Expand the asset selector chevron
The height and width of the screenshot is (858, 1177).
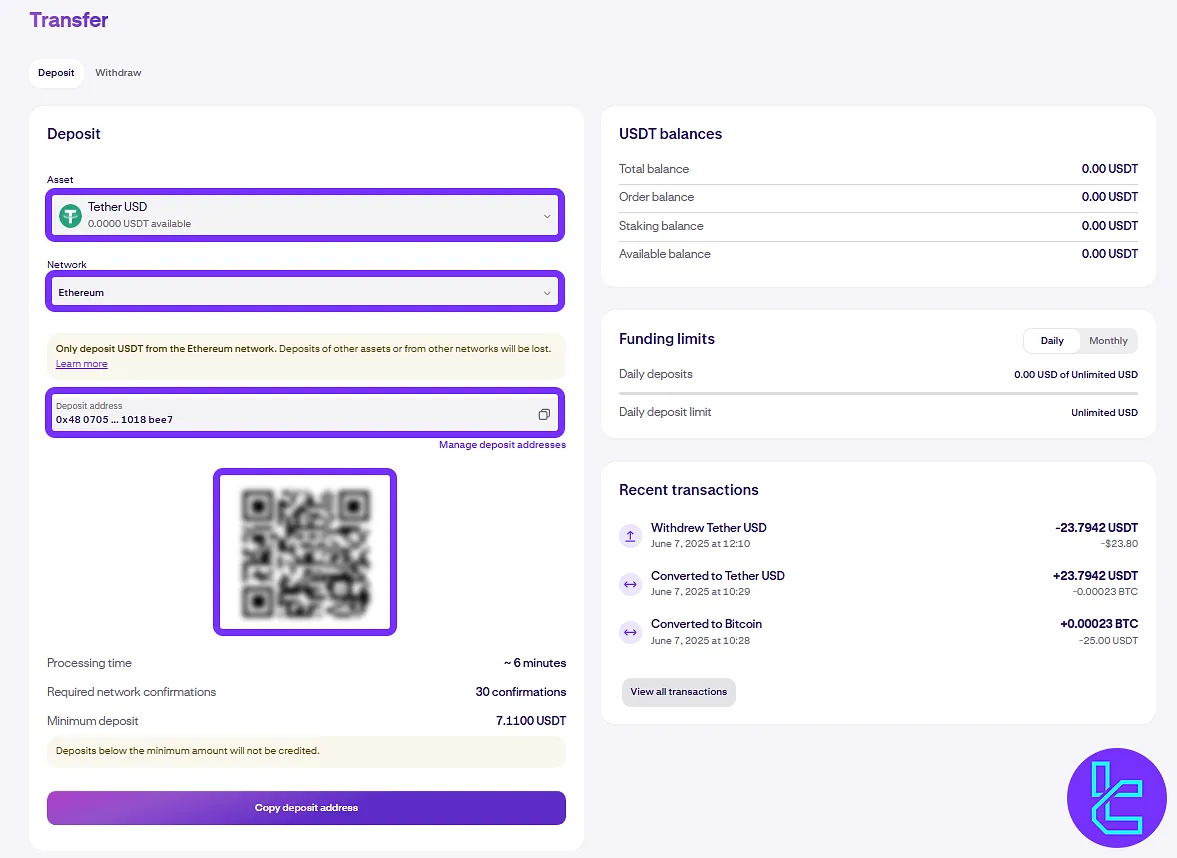pos(546,216)
